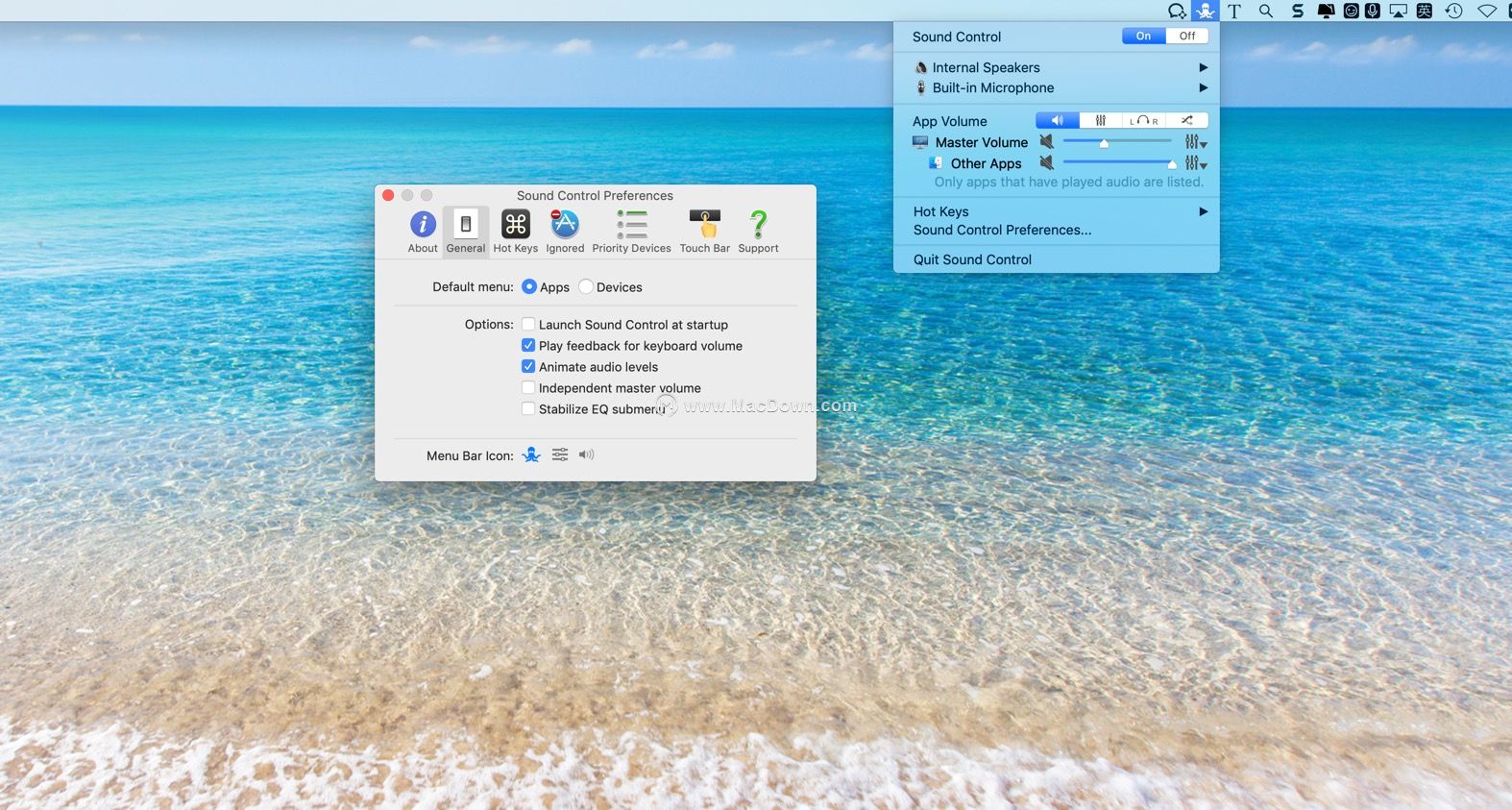Screen dimensions: 1512x810
Task: Click the T text menu bar icon
Action: click(x=1234, y=11)
